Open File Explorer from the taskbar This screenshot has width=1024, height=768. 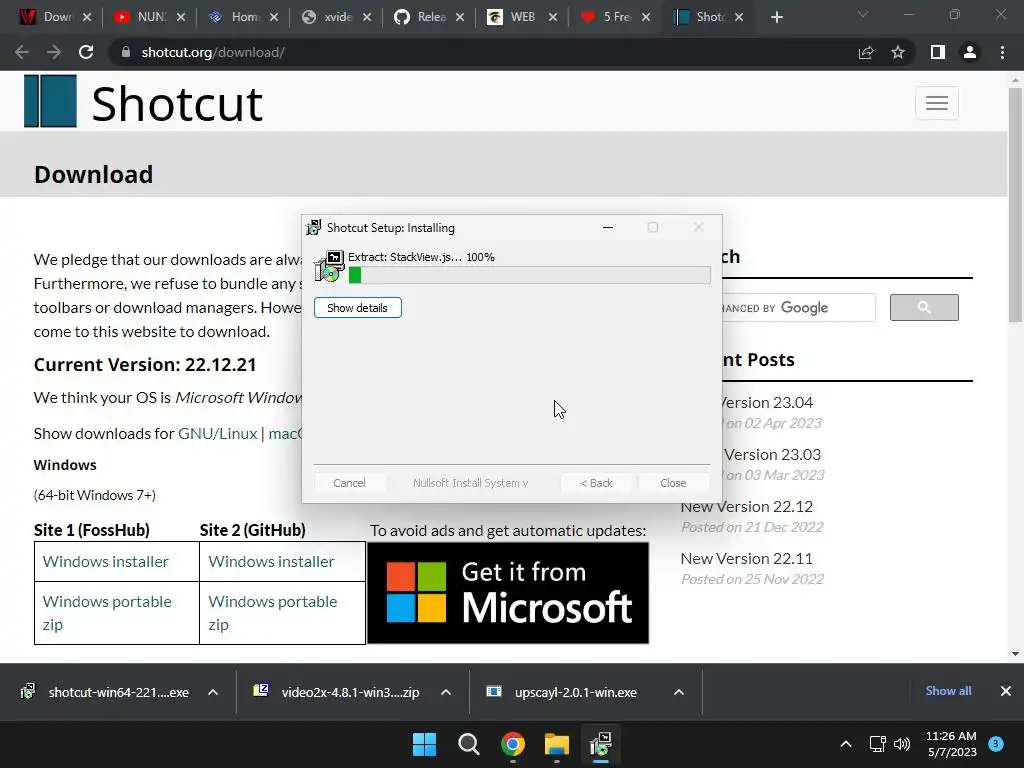(557, 744)
